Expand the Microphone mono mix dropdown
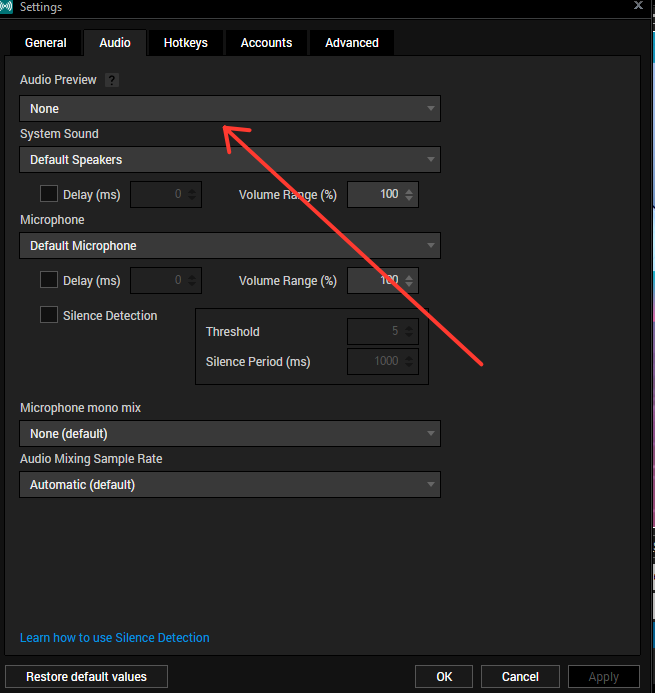Screen dimensions: 655x693 pyautogui.click(x=230, y=434)
